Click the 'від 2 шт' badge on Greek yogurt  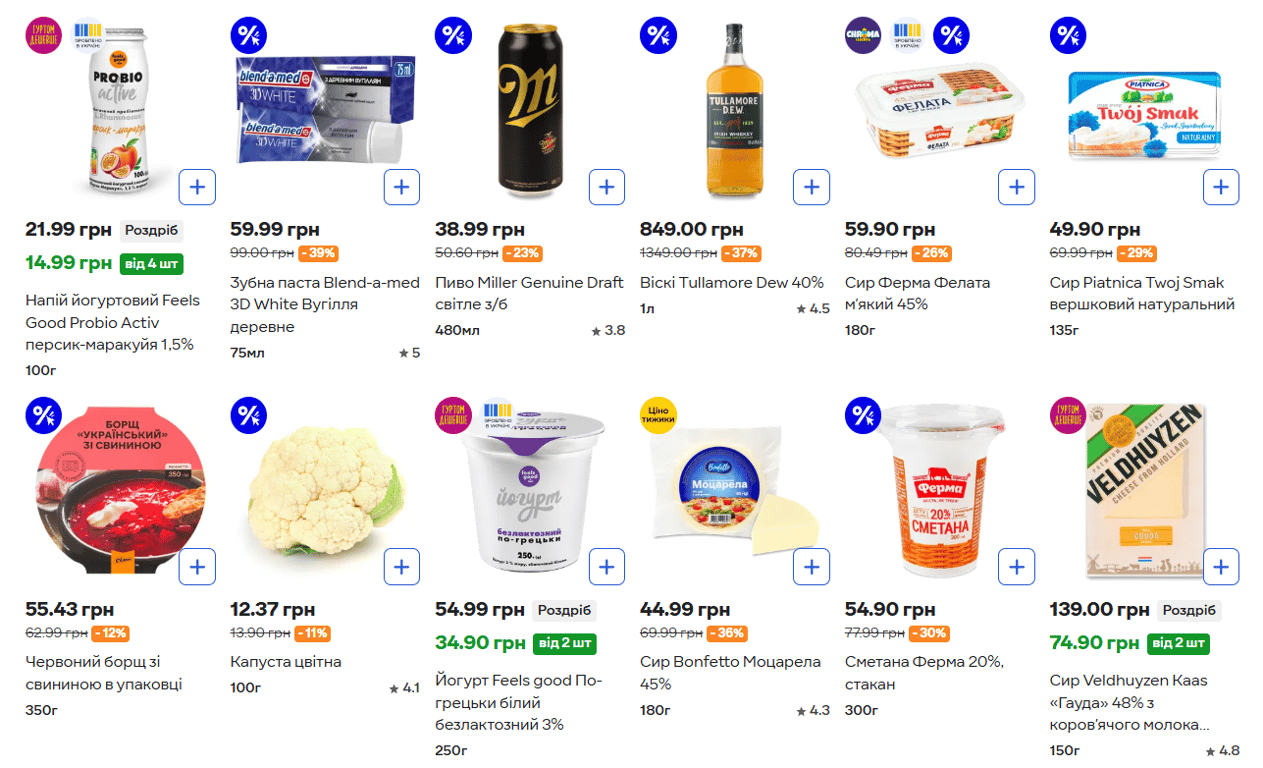point(564,643)
